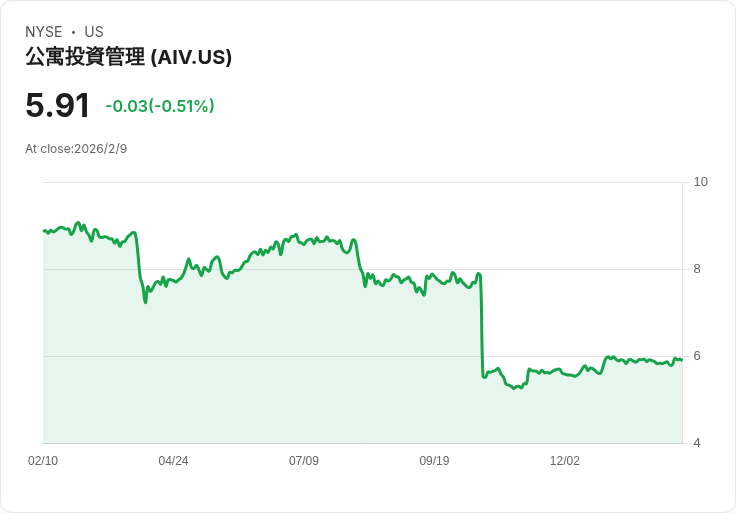This screenshot has width=736, height=513.
Task: Click the At close:2026/2/9 date text
Action: 76,149
